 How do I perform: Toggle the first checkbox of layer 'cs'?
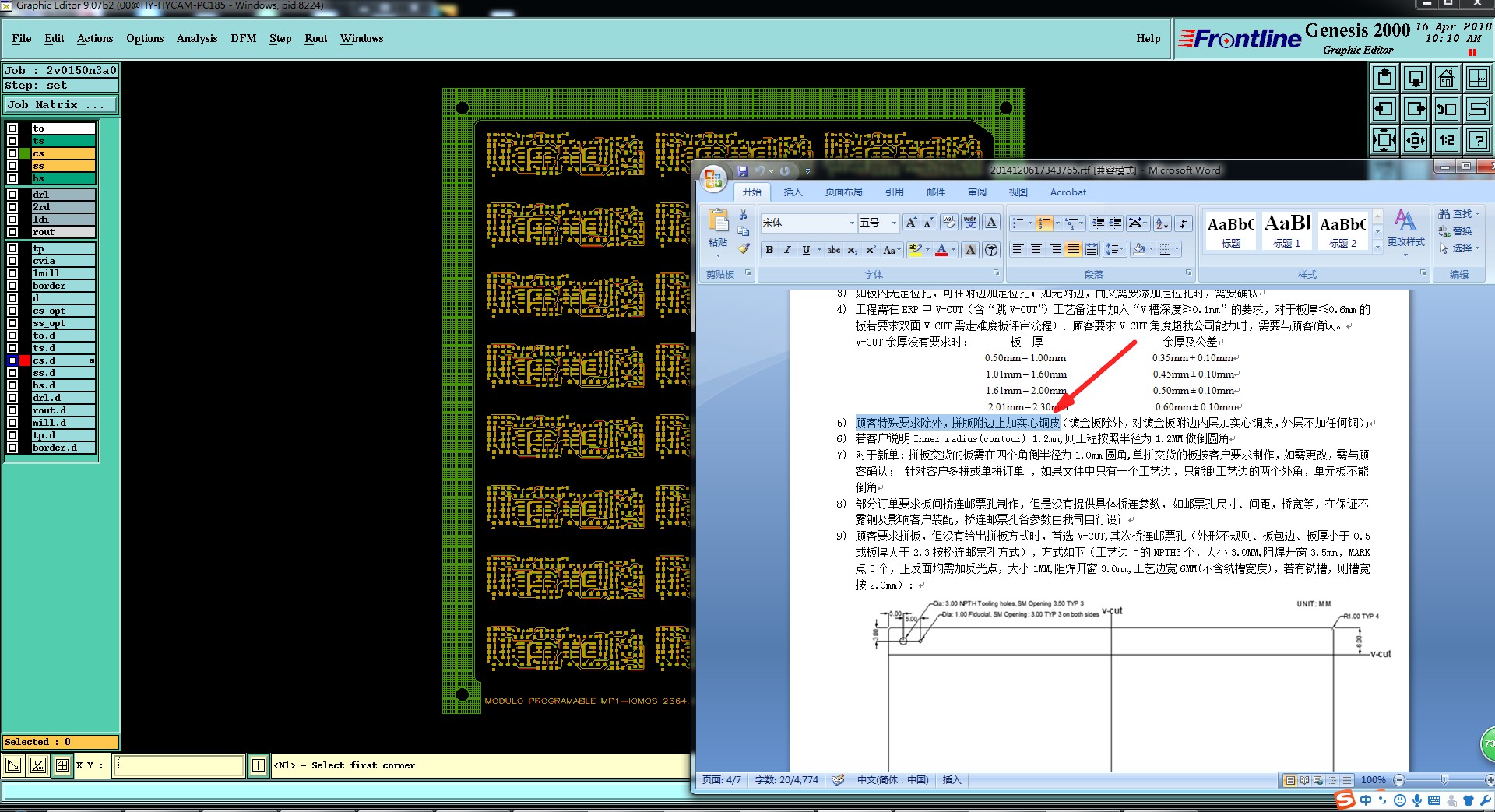[x=12, y=153]
